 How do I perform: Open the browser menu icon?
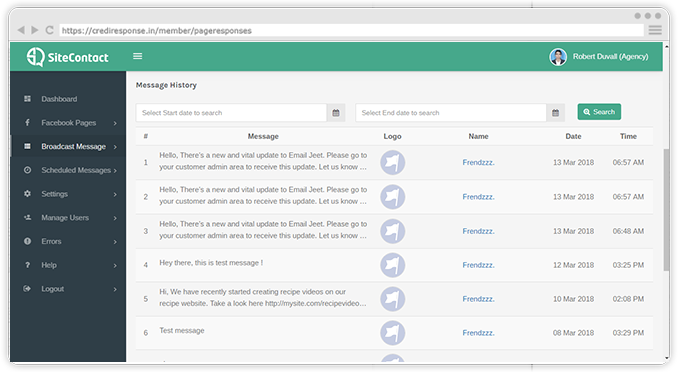click(x=655, y=30)
